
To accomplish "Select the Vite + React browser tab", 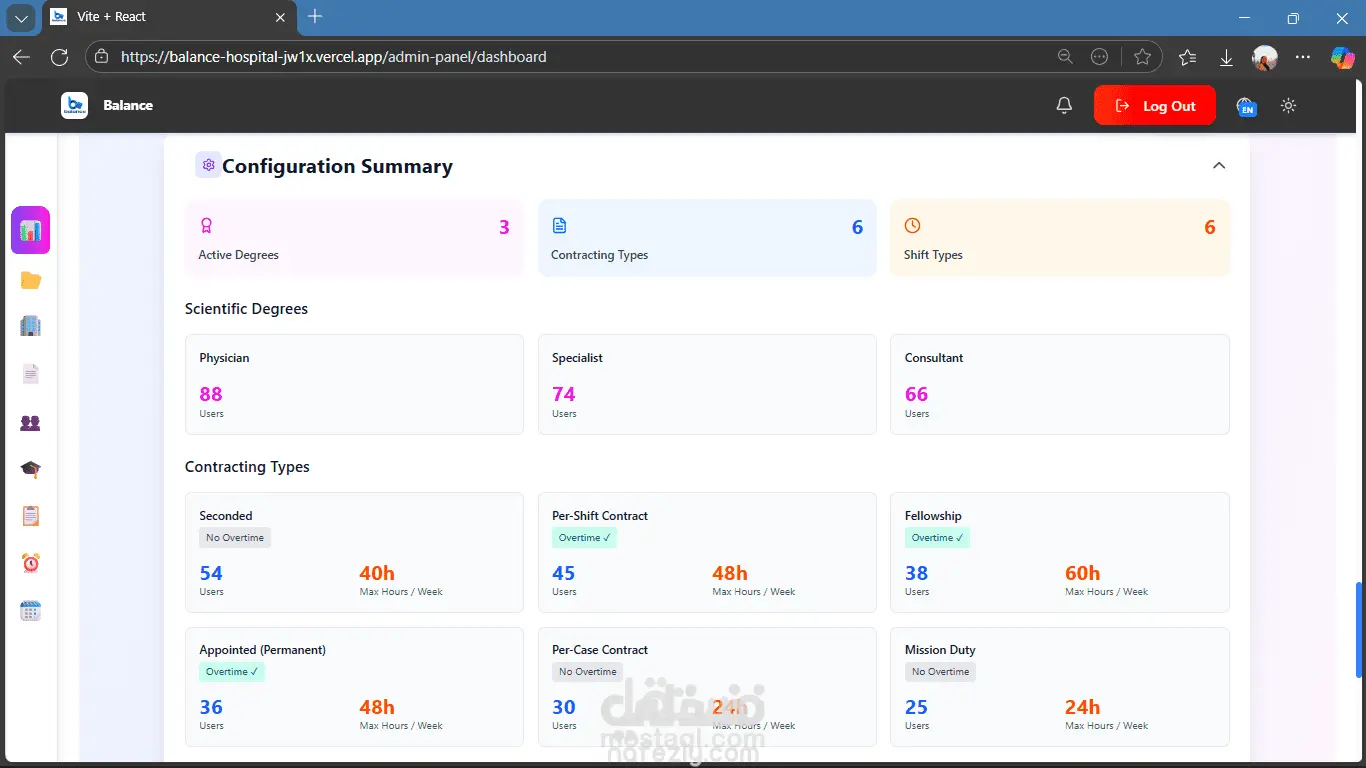I will click(x=168, y=17).
